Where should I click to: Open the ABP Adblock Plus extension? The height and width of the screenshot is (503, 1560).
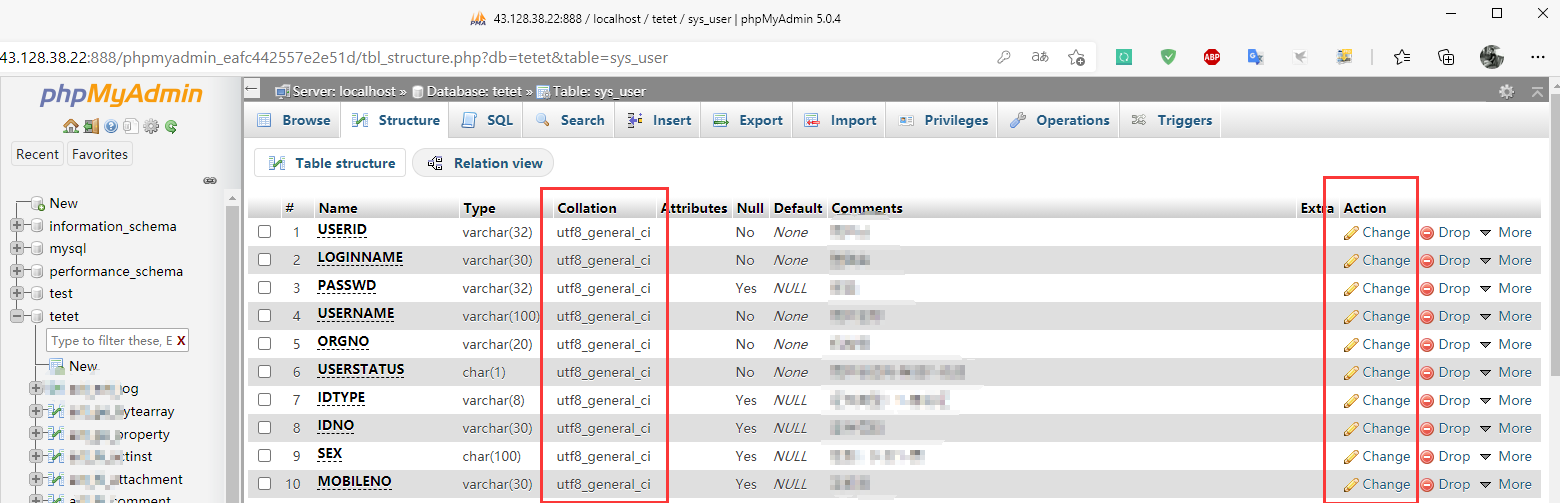click(1211, 57)
